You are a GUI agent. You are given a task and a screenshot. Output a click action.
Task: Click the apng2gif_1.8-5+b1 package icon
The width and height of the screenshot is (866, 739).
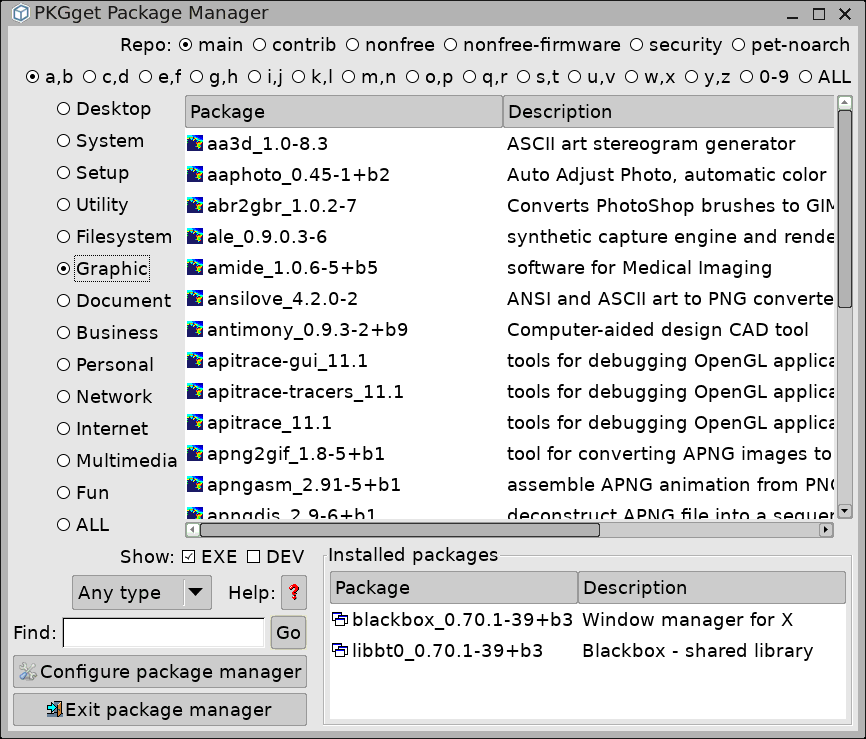coord(195,453)
